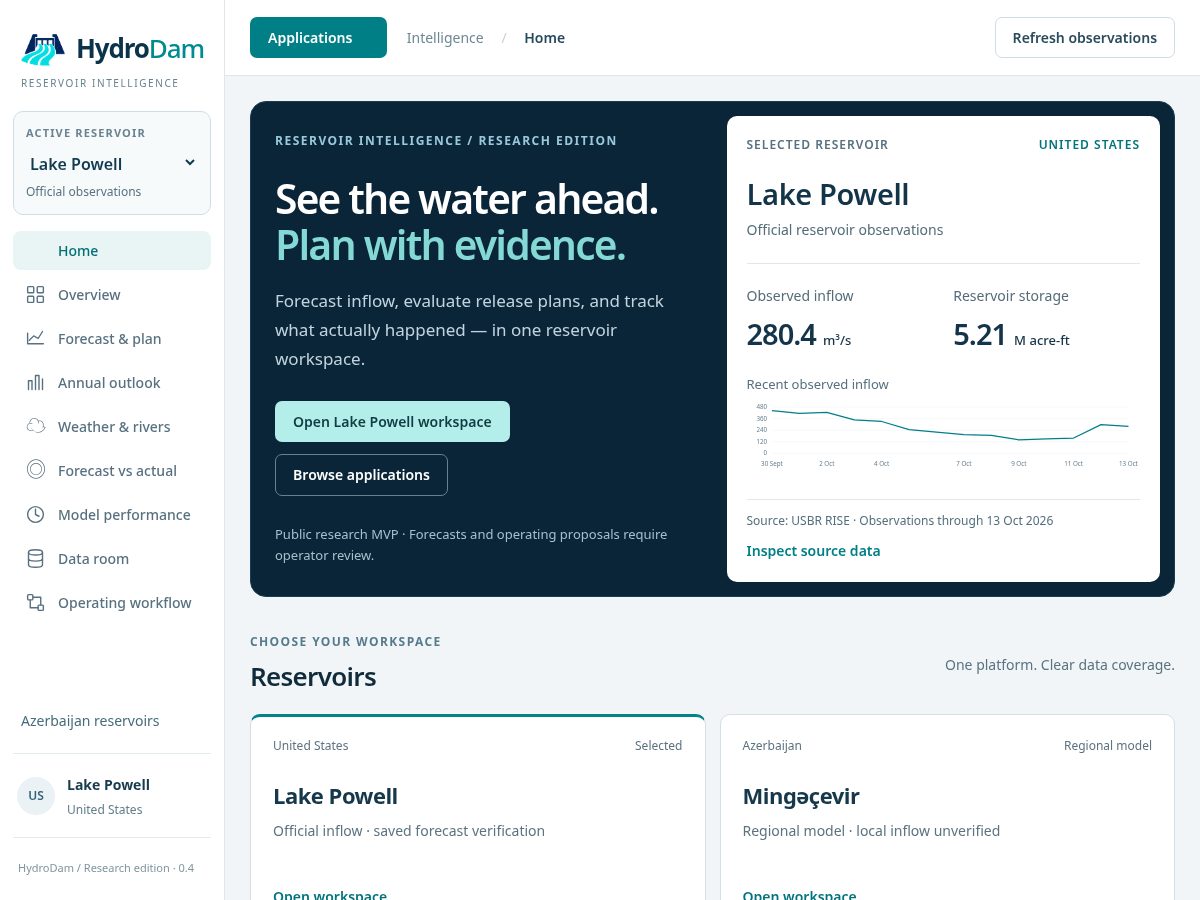Click the Weather & rivers cloud icon

(x=36, y=426)
